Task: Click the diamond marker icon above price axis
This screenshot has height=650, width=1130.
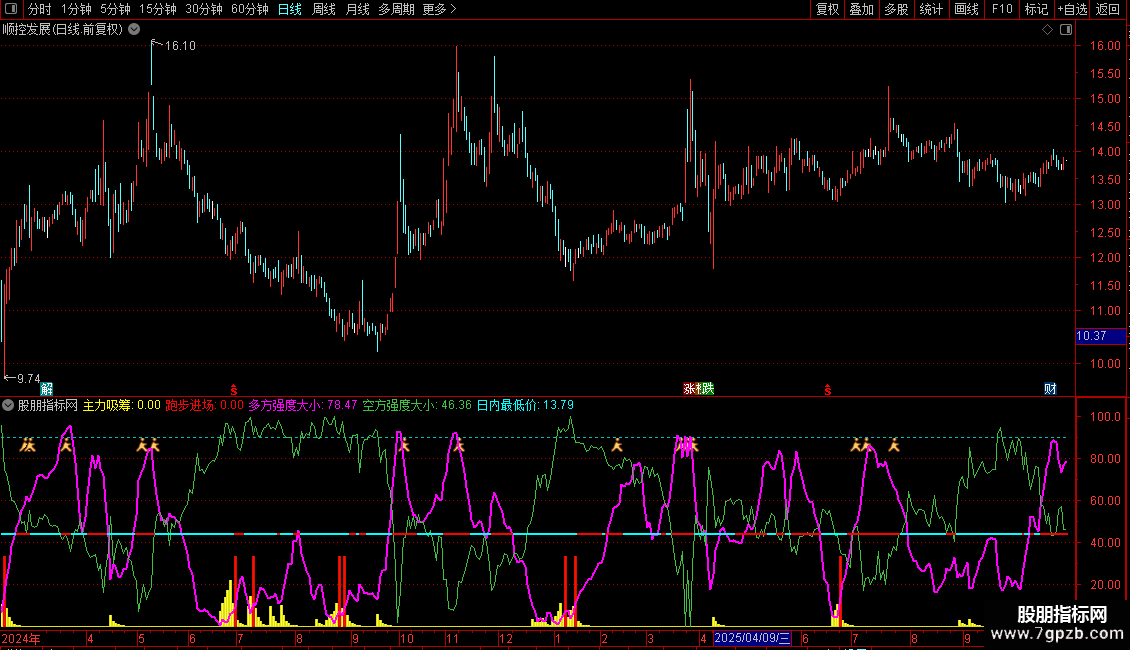Action: click(1047, 30)
